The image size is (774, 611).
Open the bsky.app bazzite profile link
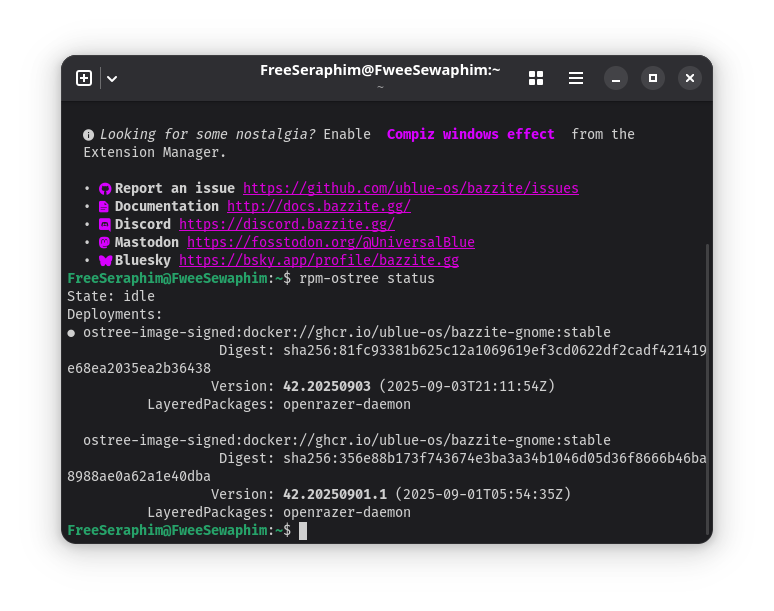pyautogui.click(x=319, y=261)
